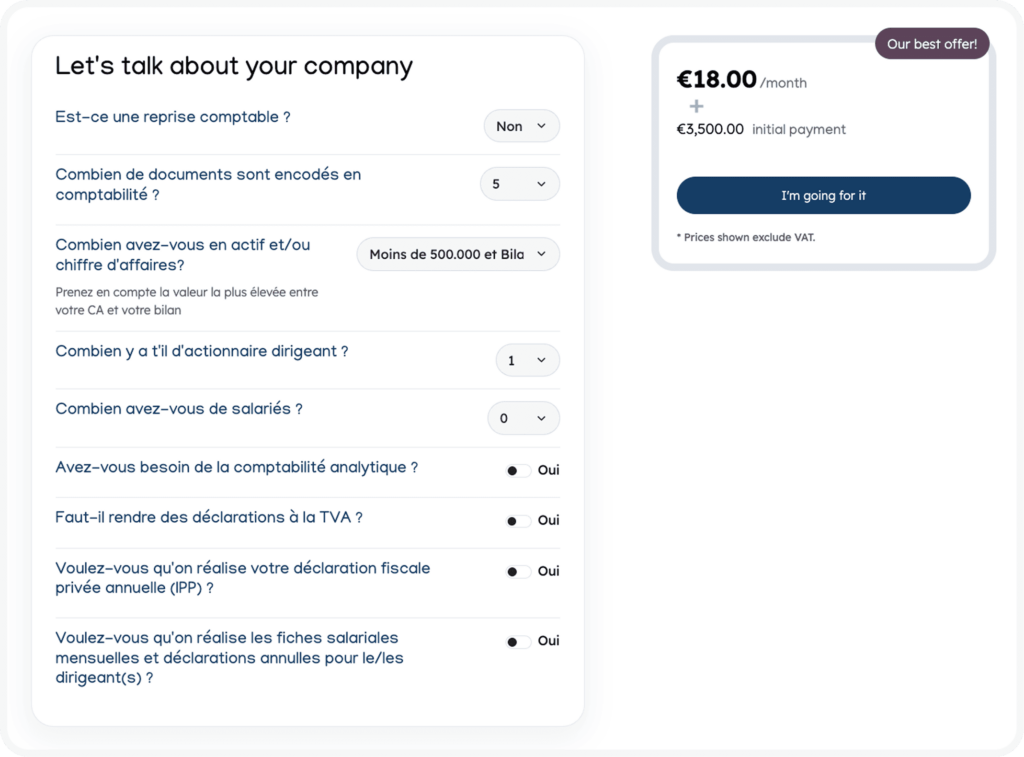Click the 'Oui' label next to TVA toggle
The height and width of the screenshot is (757, 1024).
pyautogui.click(x=549, y=521)
